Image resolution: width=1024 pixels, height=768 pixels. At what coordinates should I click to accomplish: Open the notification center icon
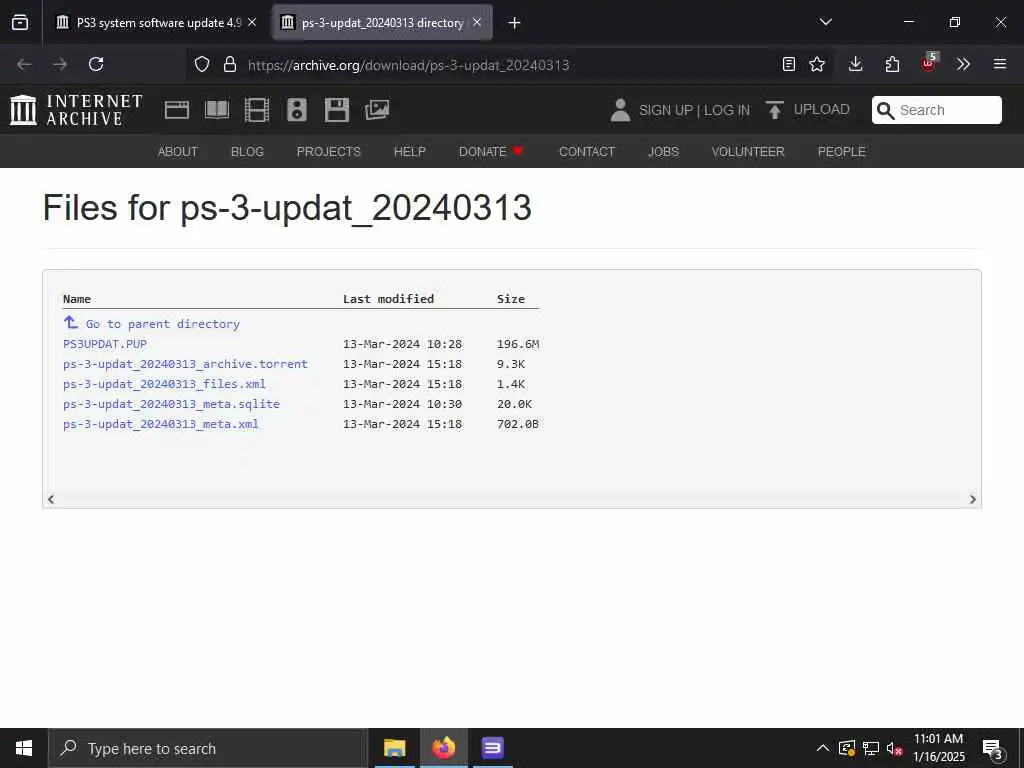point(993,748)
